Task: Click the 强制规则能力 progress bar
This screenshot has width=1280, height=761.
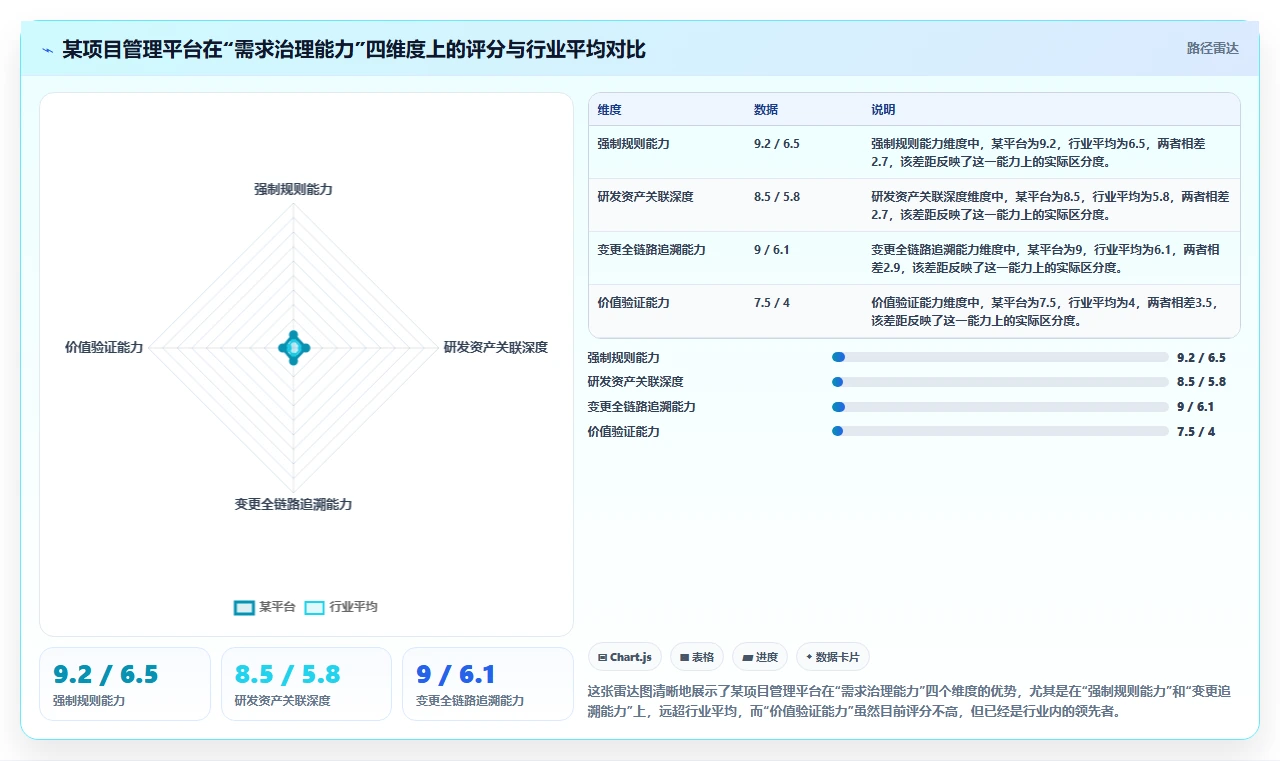Action: tap(1000, 357)
